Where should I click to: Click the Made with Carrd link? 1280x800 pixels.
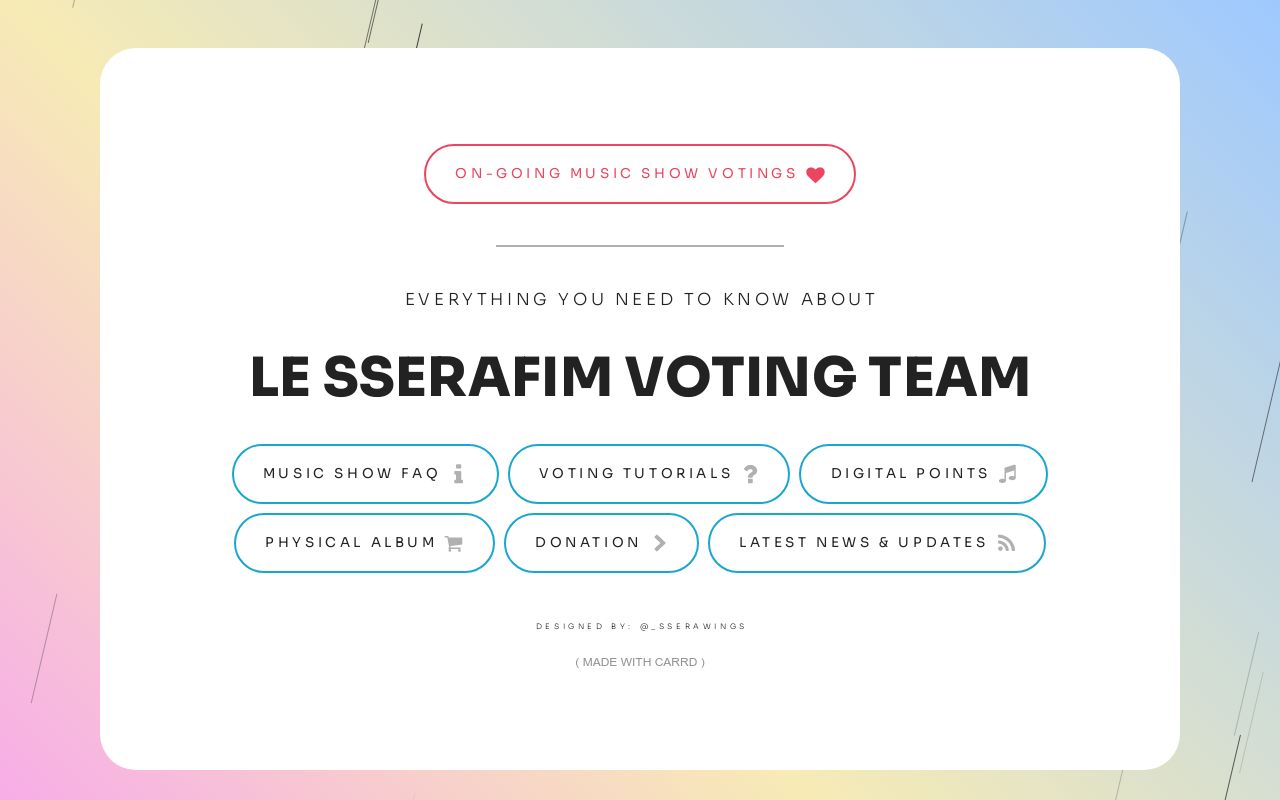click(640, 662)
